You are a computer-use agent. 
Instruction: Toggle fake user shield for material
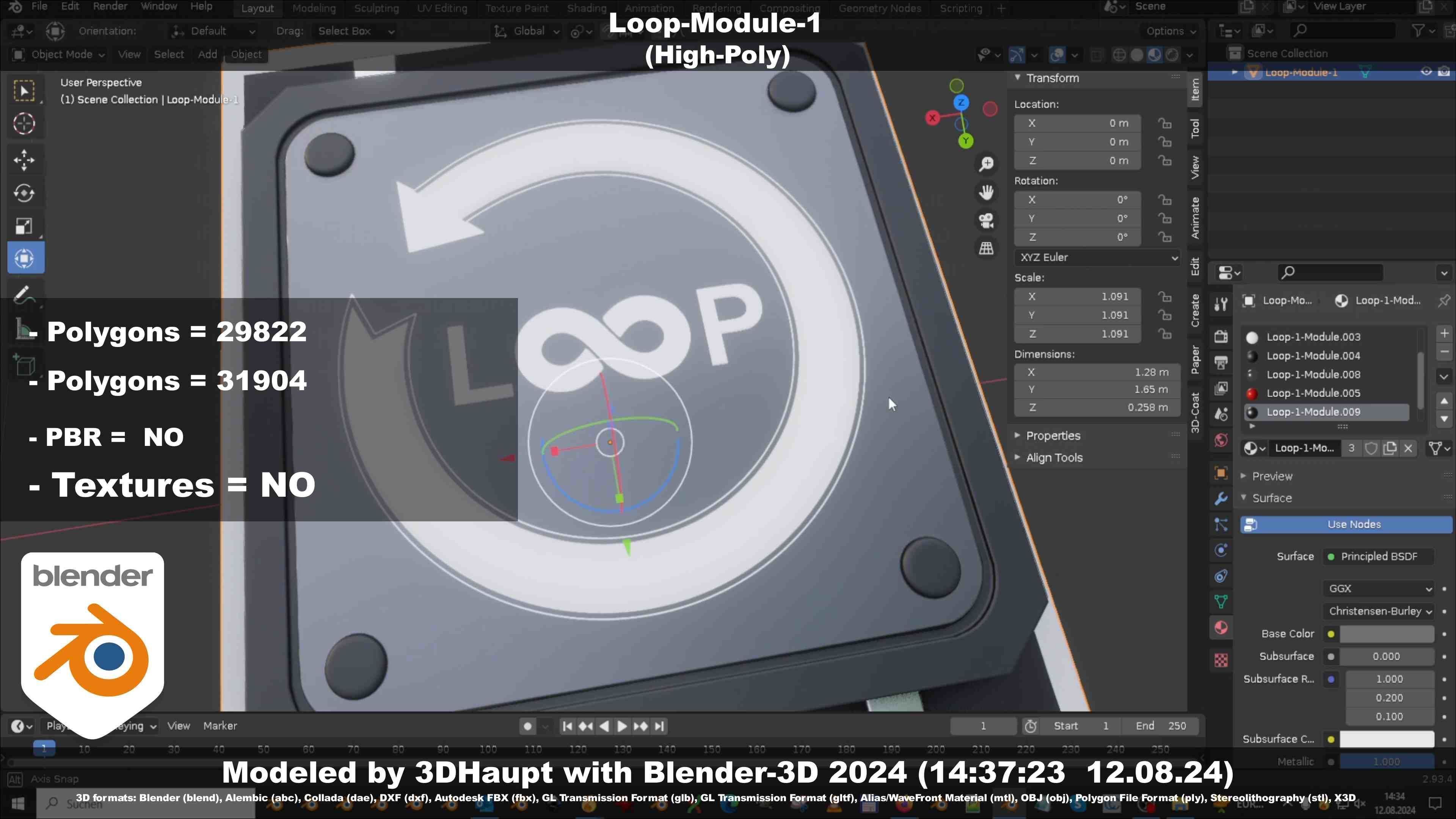[1371, 448]
